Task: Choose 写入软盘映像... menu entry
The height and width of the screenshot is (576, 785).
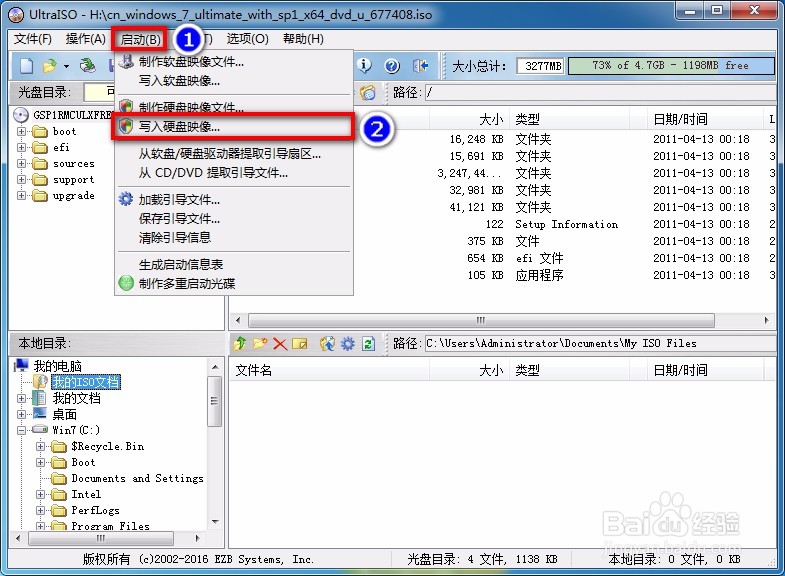Action: (x=234, y=81)
